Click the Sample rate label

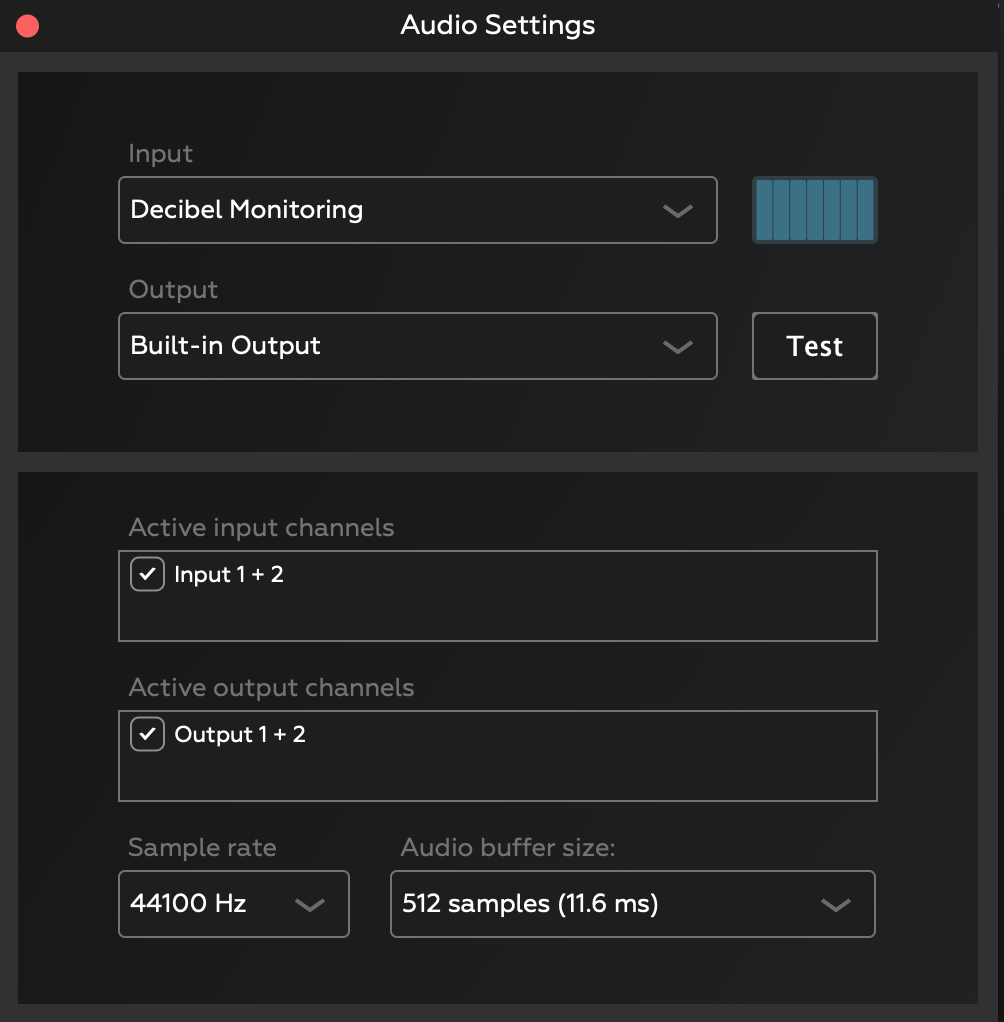202,848
